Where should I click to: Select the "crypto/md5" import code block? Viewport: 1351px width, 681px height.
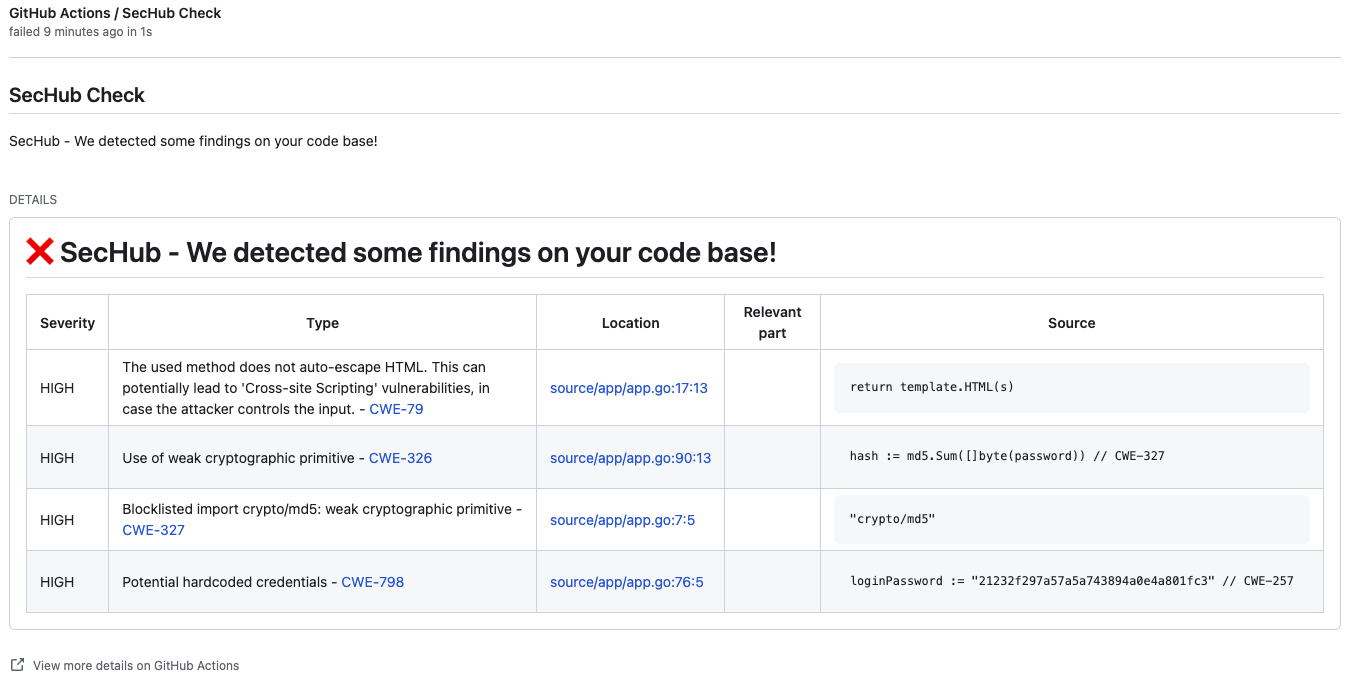pyautogui.click(x=892, y=520)
